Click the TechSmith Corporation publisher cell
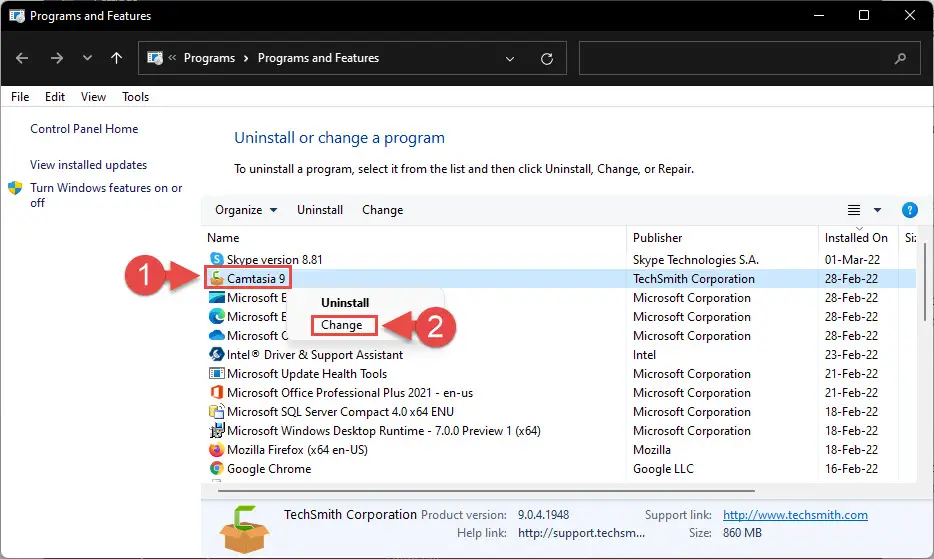 coord(693,278)
